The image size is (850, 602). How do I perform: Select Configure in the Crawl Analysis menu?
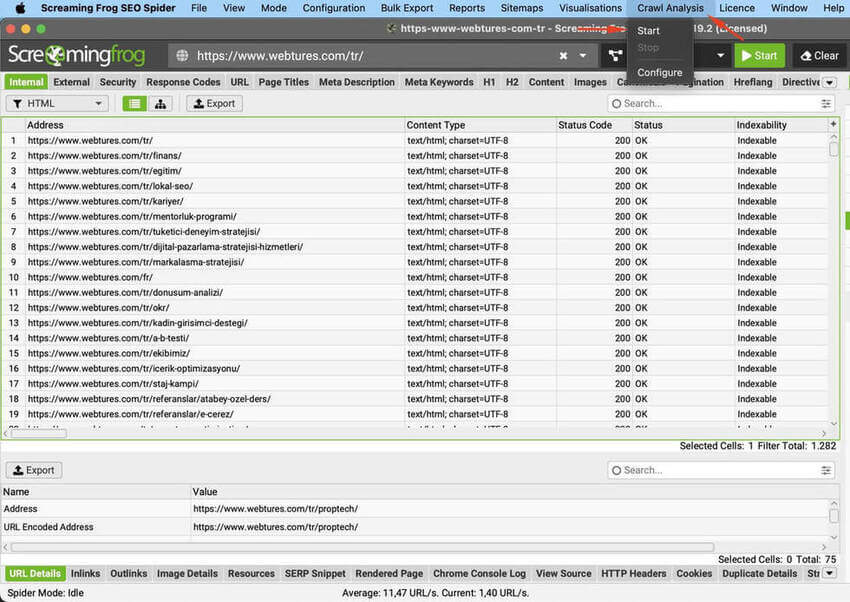(659, 72)
